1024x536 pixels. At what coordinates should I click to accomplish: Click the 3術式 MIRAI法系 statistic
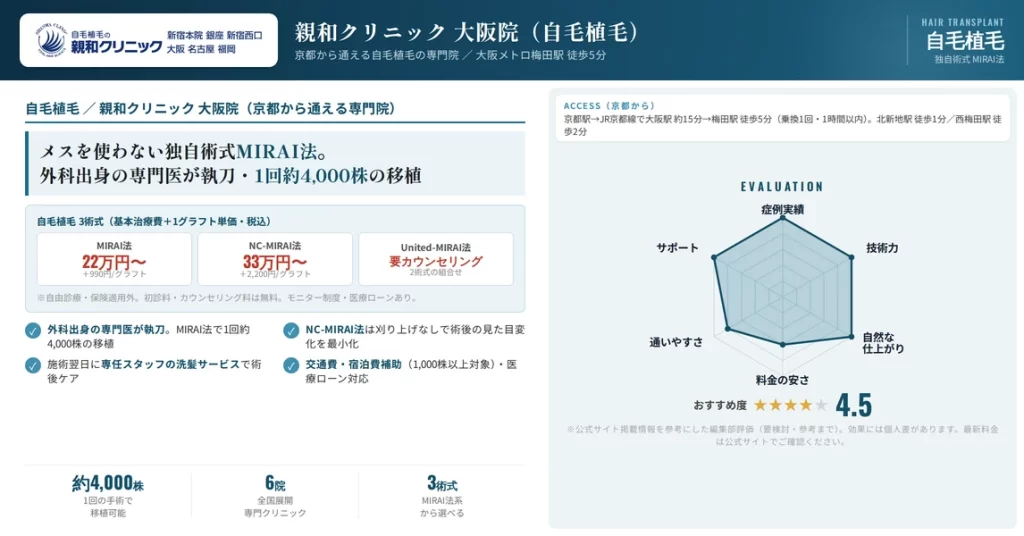click(442, 495)
